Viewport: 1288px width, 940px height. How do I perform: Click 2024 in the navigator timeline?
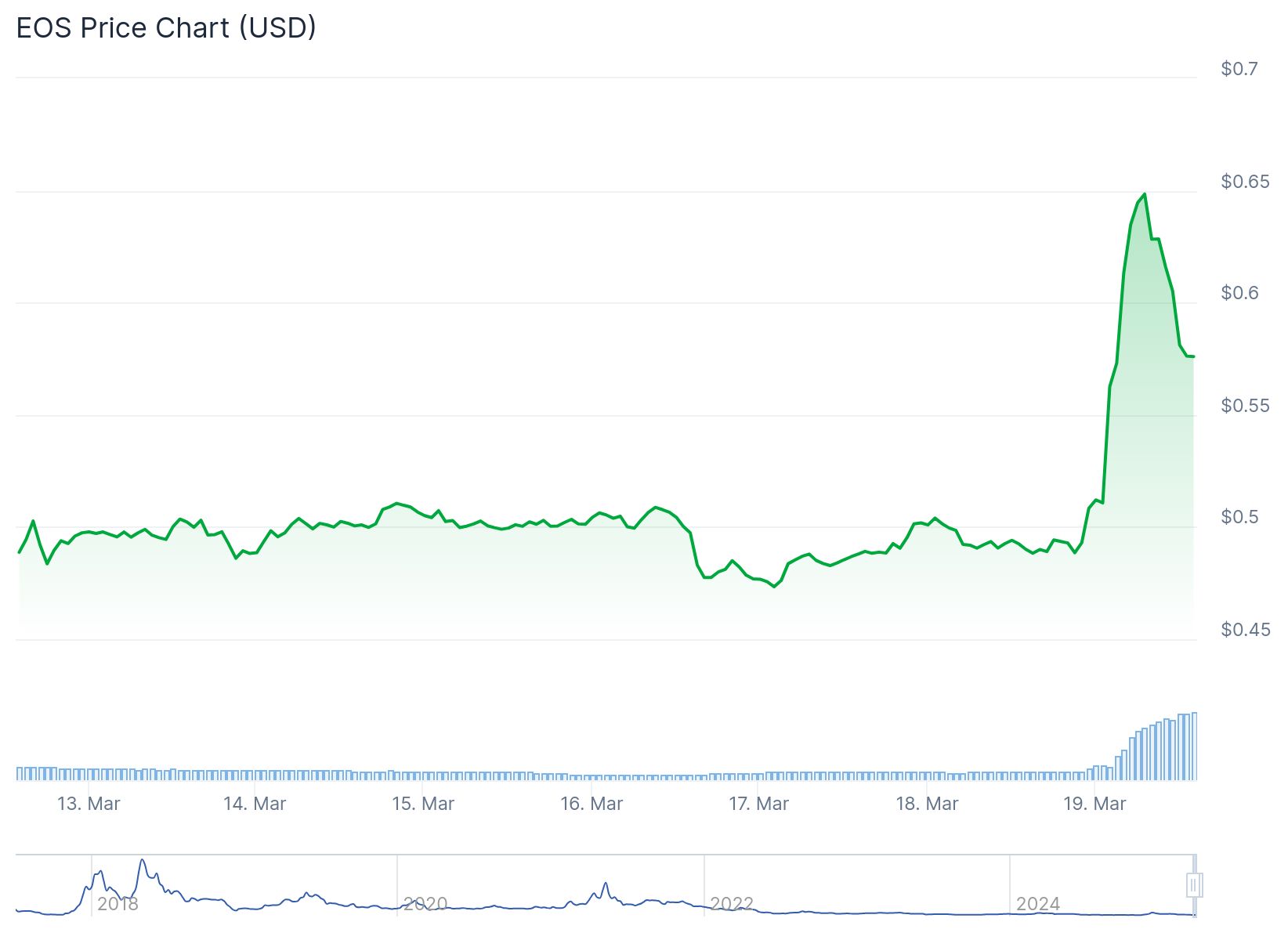(1038, 904)
